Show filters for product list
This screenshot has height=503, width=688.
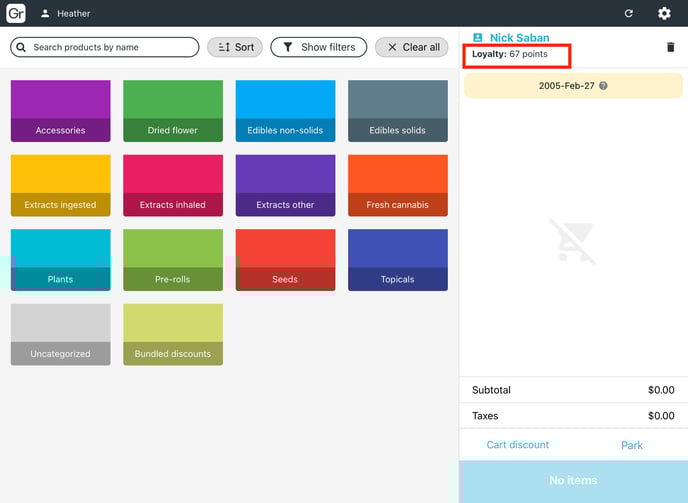(x=318, y=47)
